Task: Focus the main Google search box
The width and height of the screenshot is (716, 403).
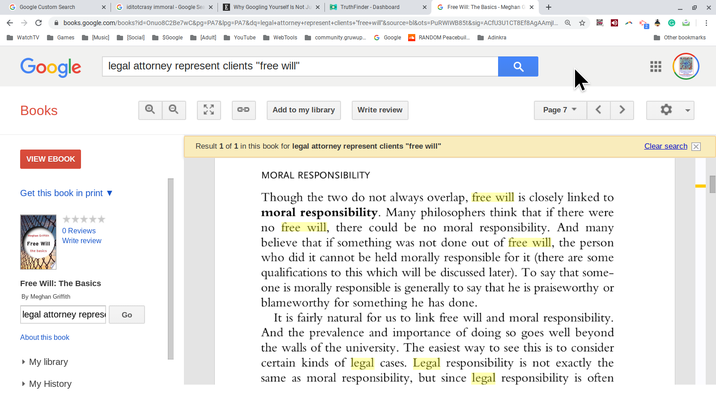Action: pos(300,66)
